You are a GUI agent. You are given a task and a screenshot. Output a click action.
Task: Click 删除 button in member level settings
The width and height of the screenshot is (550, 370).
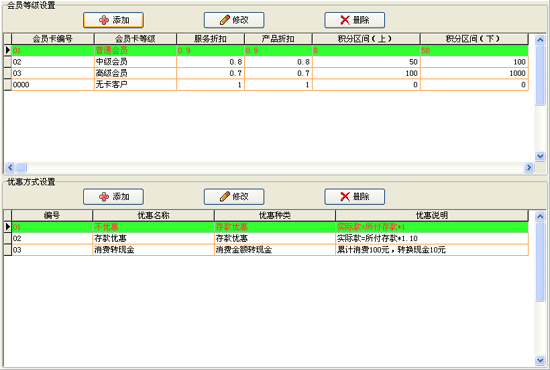click(355, 20)
